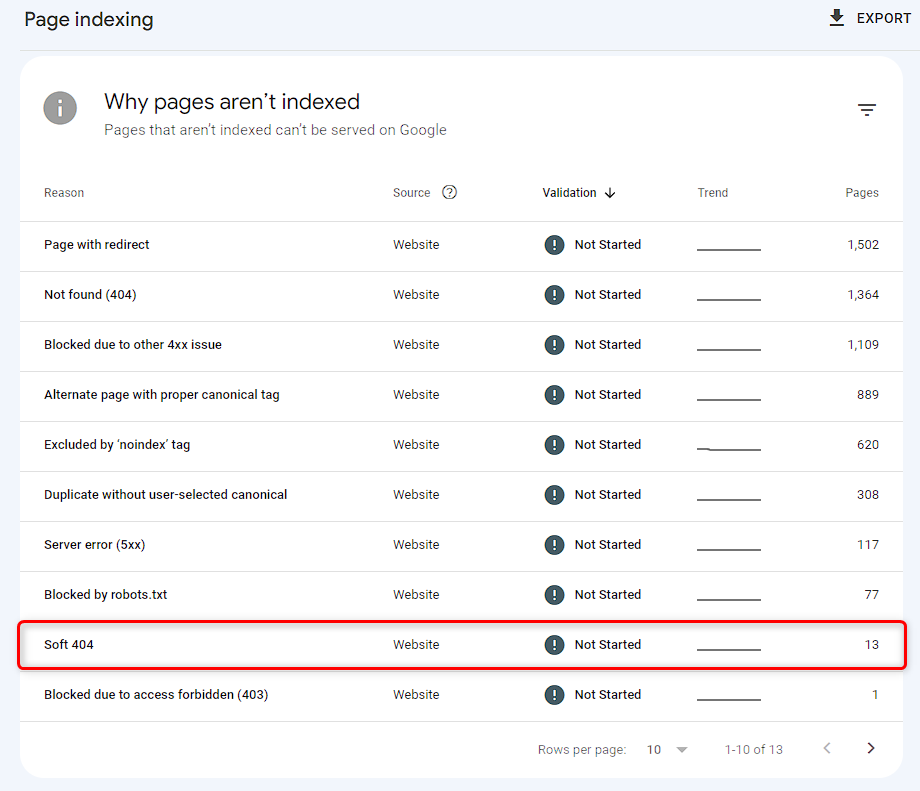This screenshot has width=920, height=791.
Task: Open the Soft 404 reason row
Action: (461, 645)
